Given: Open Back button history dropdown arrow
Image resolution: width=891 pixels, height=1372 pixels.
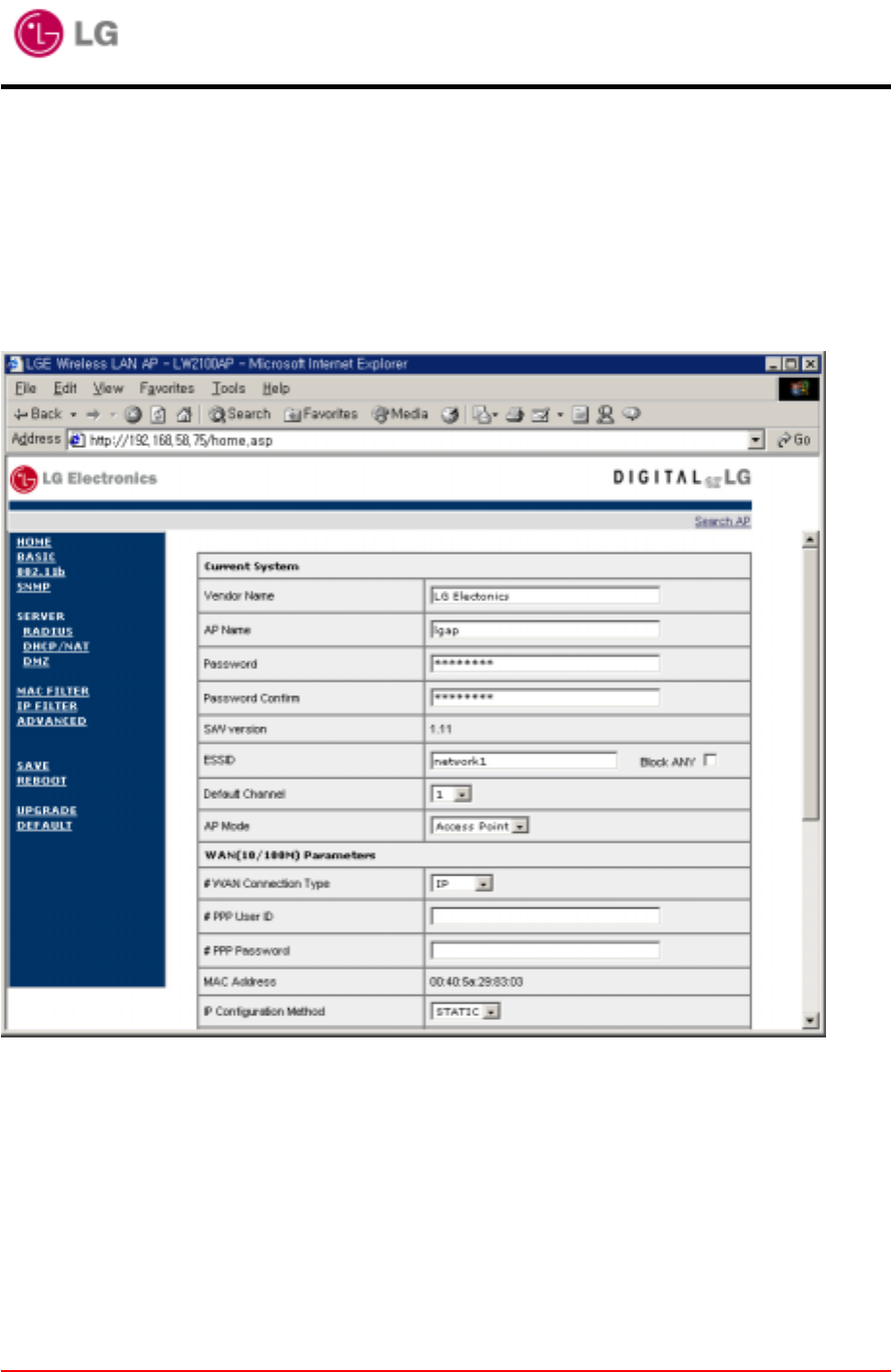Looking at the screenshot, I should [73, 415].
